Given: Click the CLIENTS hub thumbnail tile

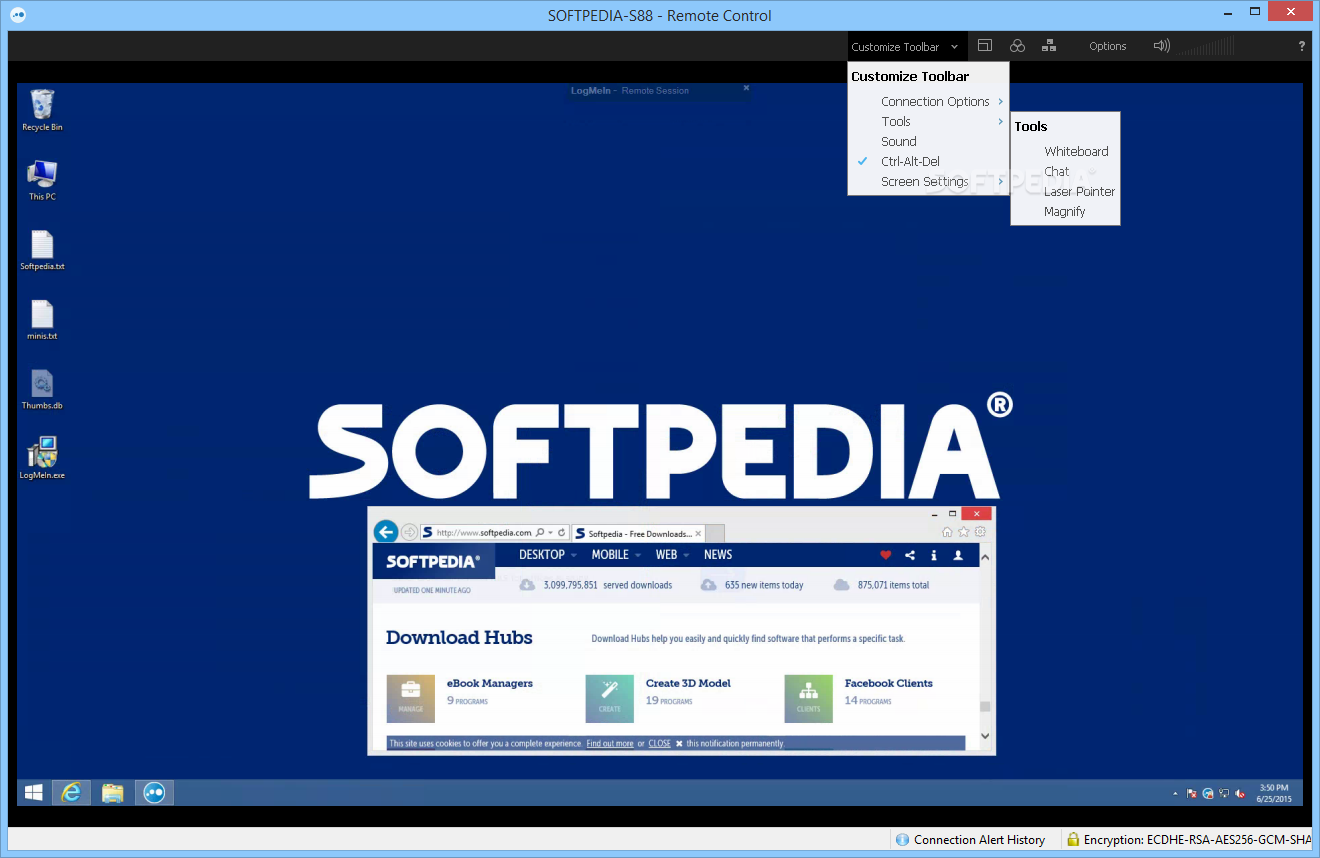Looking at the screenshot, I should [x=809, y=698].
